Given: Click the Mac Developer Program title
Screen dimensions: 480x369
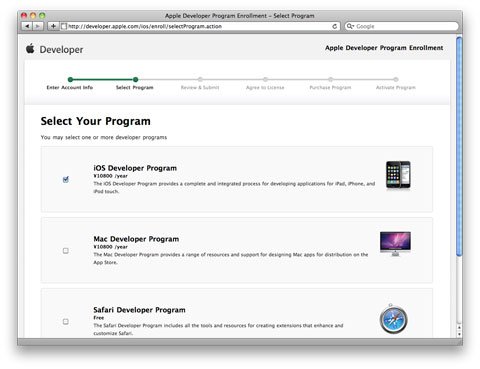Looking at the screenshot, I should (x=136, y=239).
